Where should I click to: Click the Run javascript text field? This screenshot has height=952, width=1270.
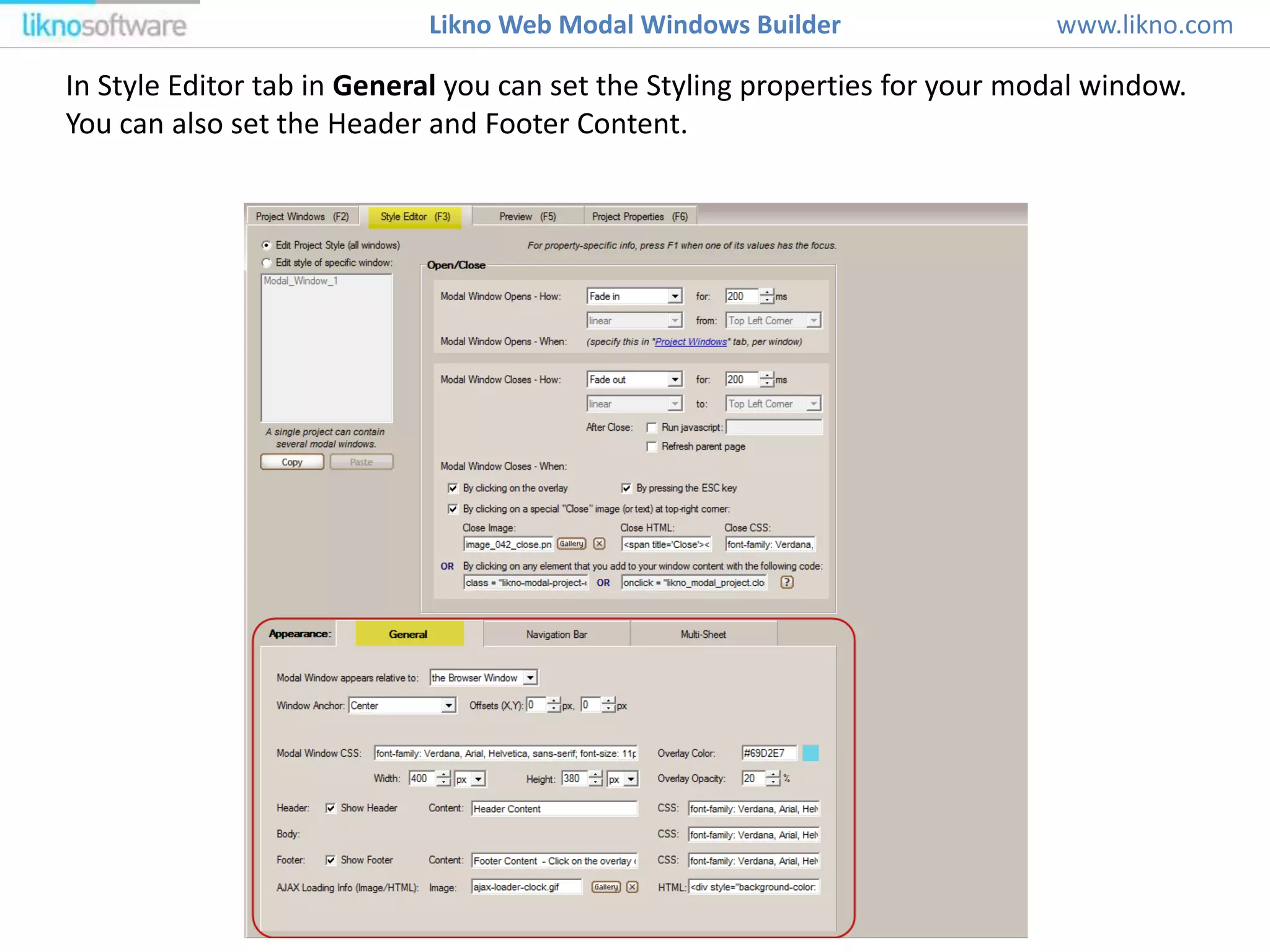[774, 427]
